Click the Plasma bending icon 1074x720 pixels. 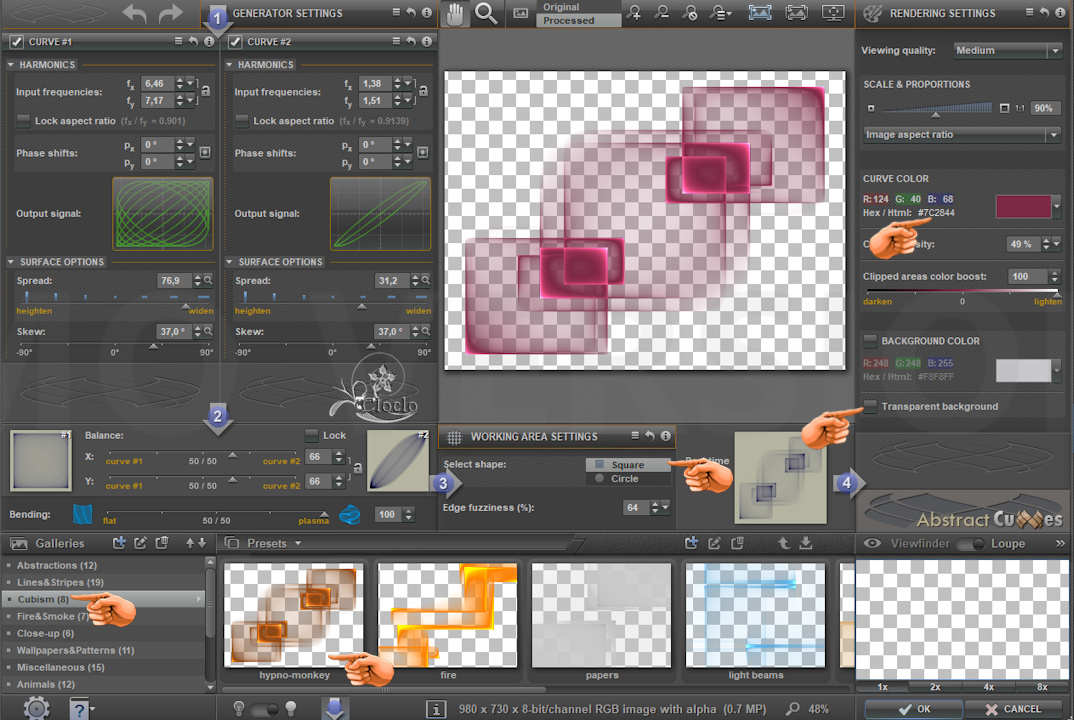(350, 515)
